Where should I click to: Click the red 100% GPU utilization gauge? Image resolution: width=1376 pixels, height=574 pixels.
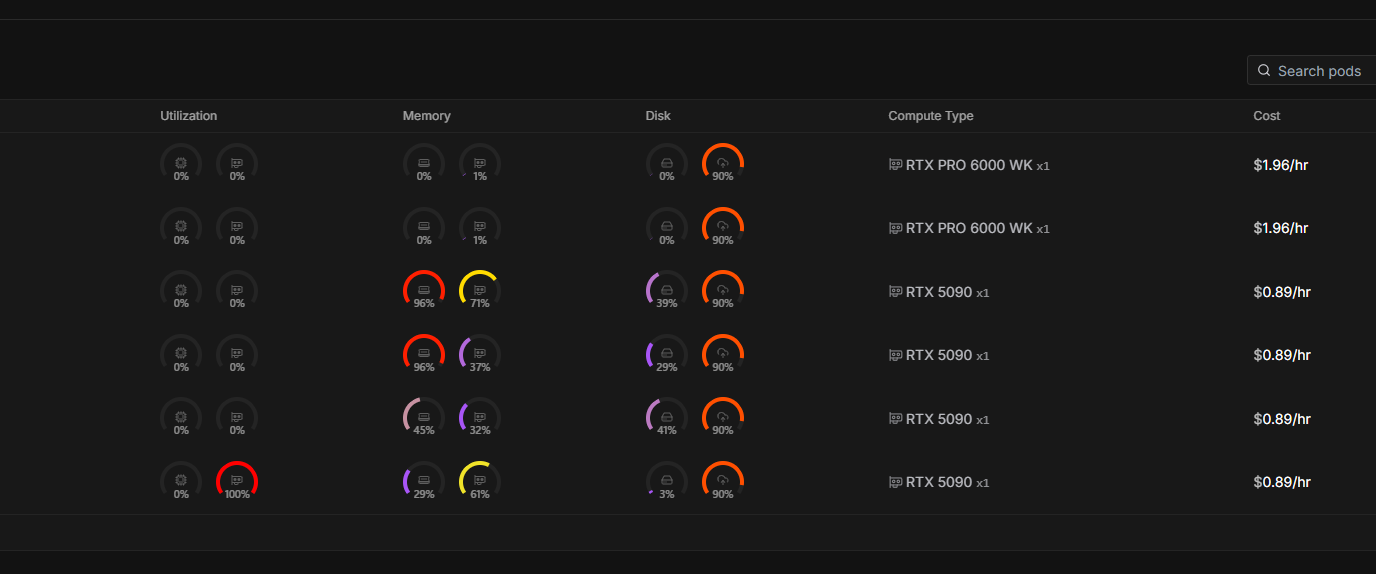237,481
